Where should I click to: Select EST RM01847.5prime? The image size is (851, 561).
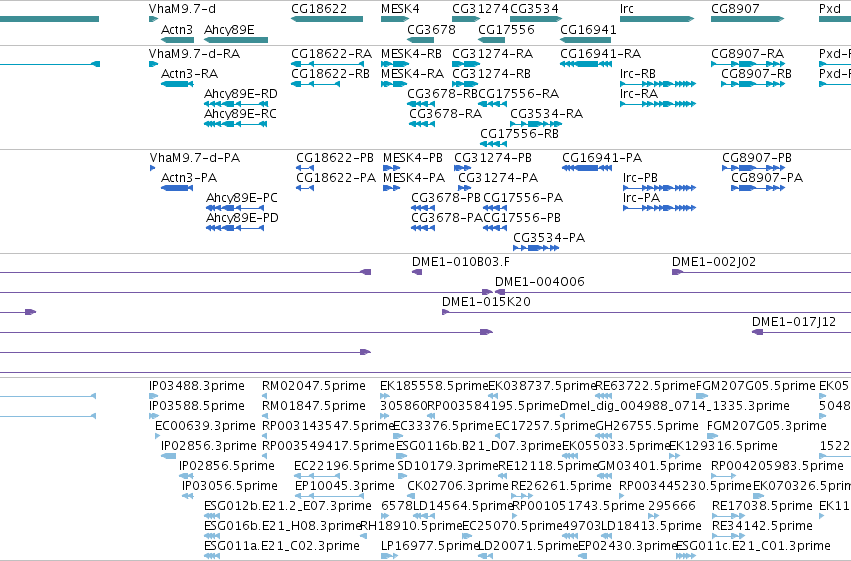pos(265,416)
